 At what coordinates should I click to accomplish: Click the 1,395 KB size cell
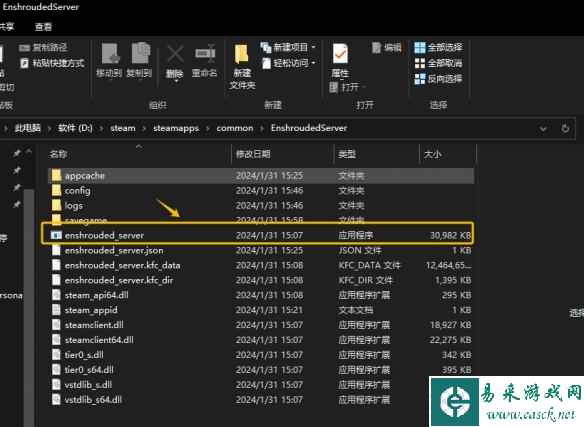pos(453,280)
